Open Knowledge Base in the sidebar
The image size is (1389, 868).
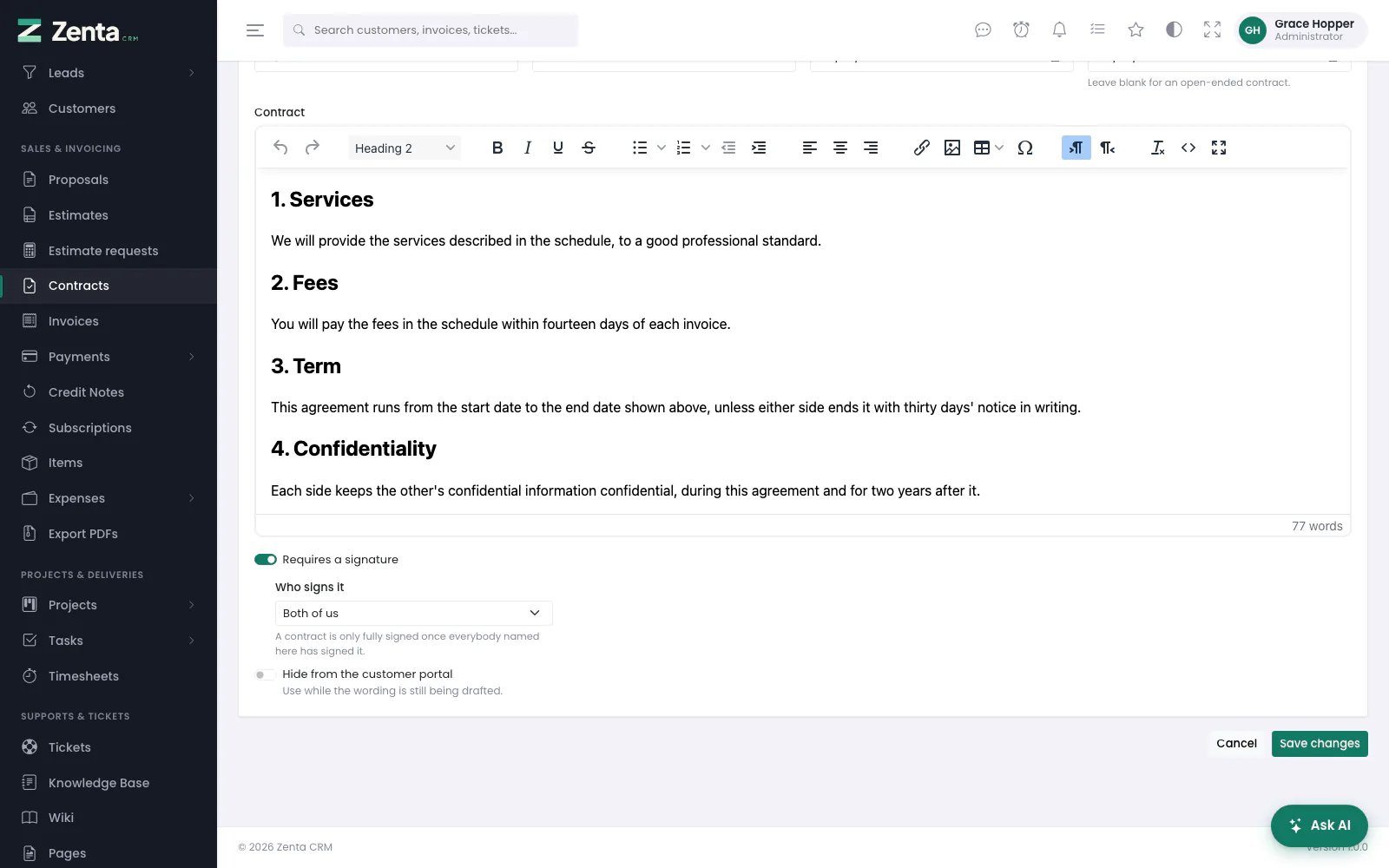click(109, 783)
